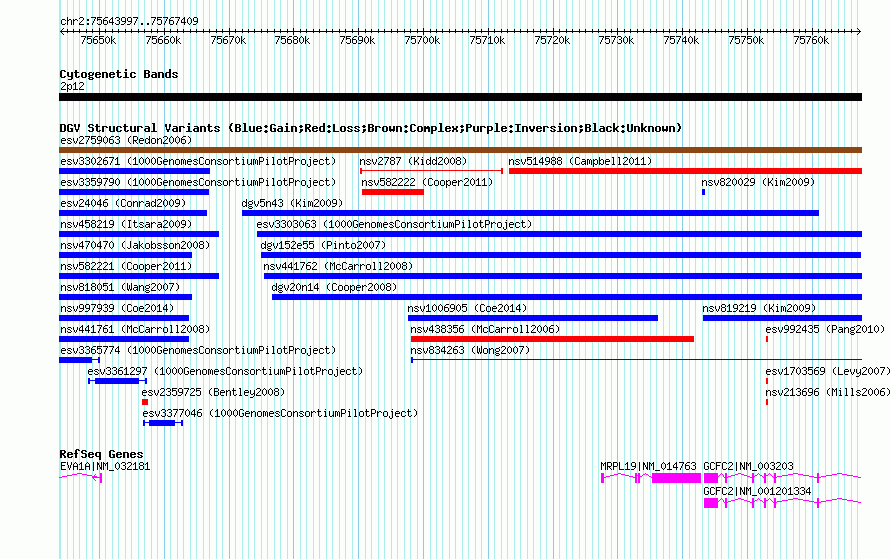Select esv3365774 variant label
Viewport: 890px width, 559px height.
pyautogui.click(x=198, y=350)
